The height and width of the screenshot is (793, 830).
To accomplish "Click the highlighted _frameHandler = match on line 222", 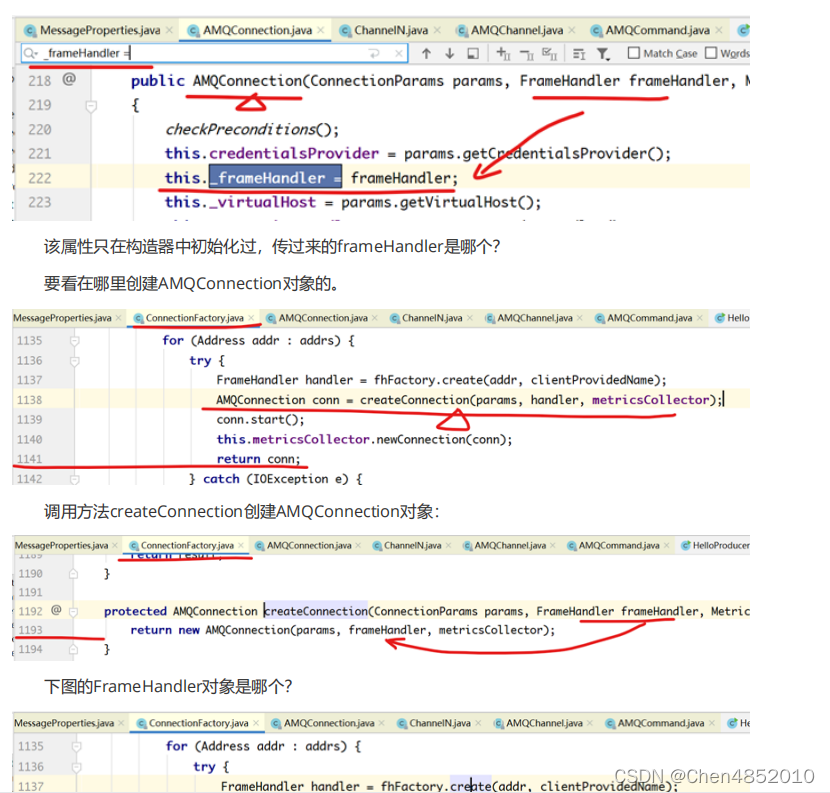I will [275, 177].
